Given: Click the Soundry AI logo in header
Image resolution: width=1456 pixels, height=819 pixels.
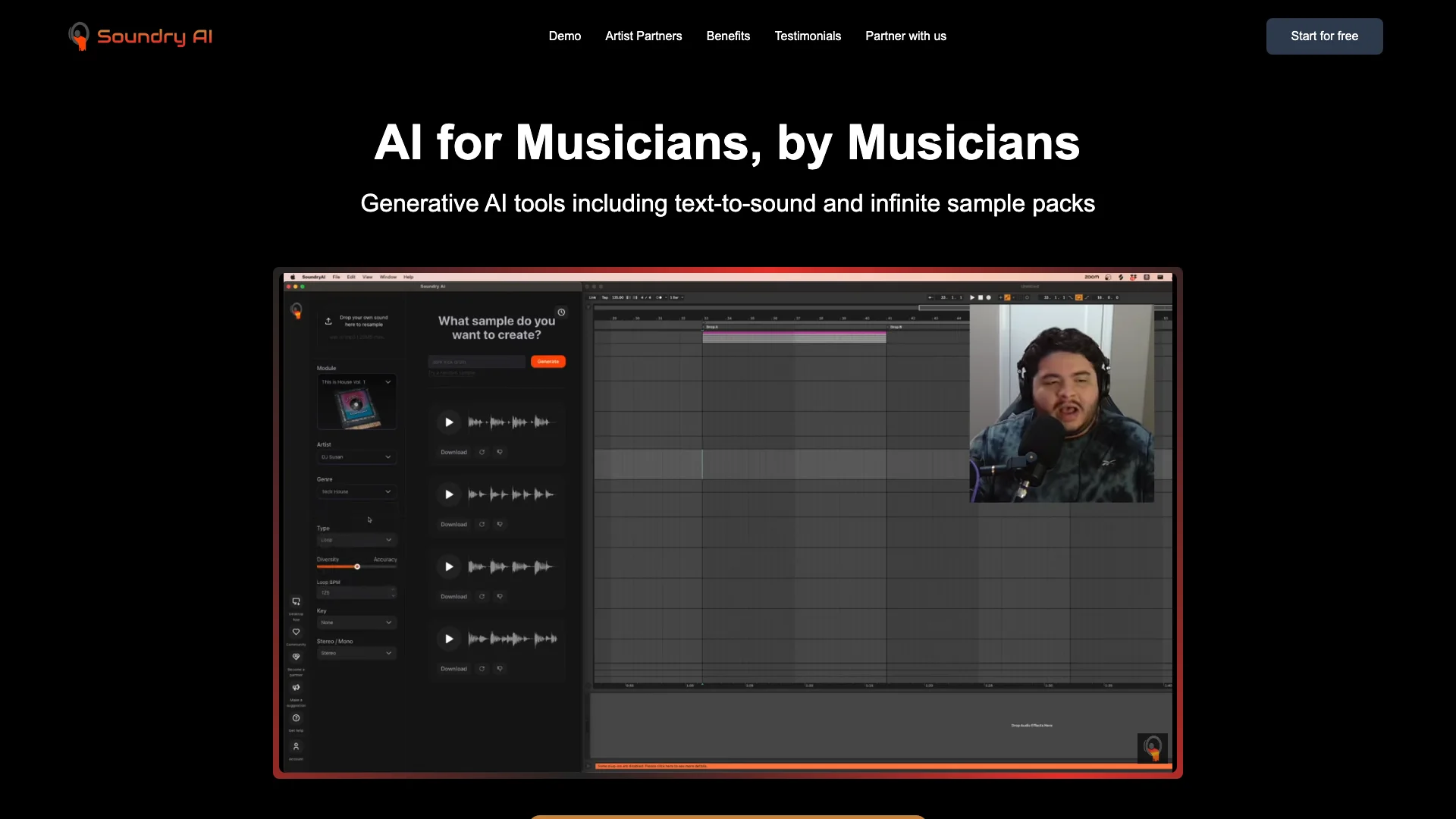Looking at the screenshot, I should [140, 36].
